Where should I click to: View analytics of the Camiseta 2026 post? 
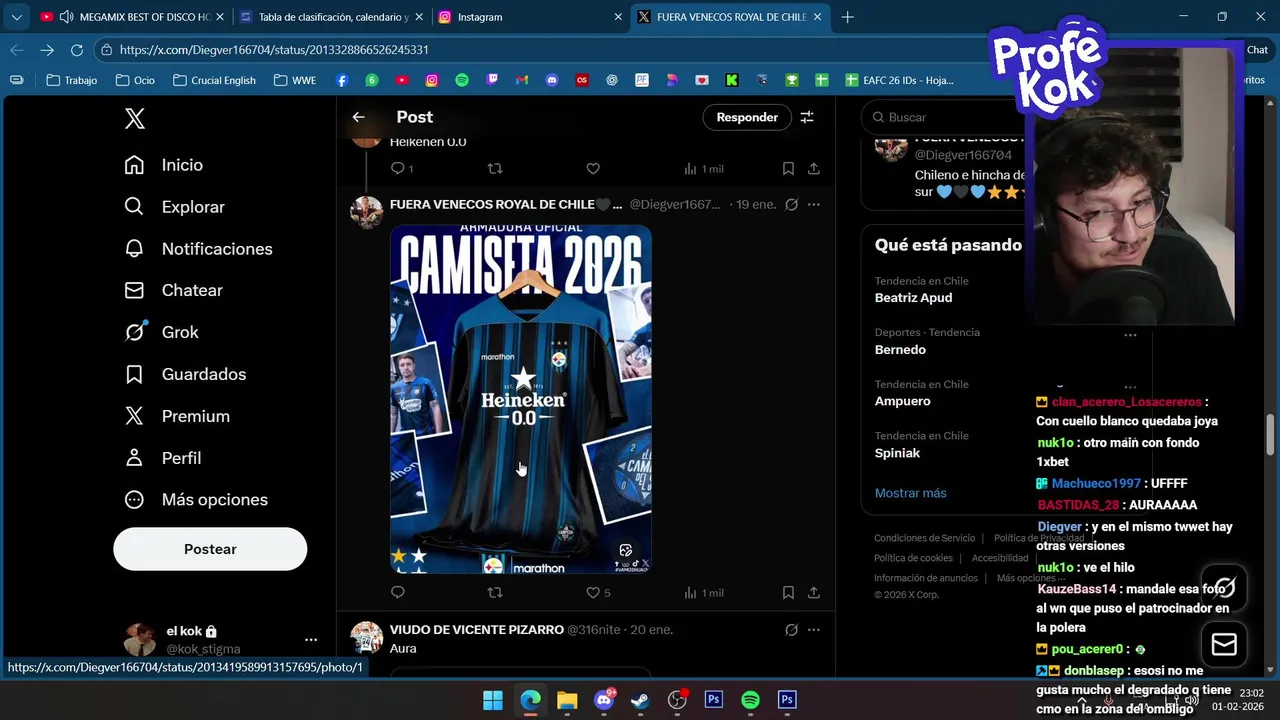point(703,592)
